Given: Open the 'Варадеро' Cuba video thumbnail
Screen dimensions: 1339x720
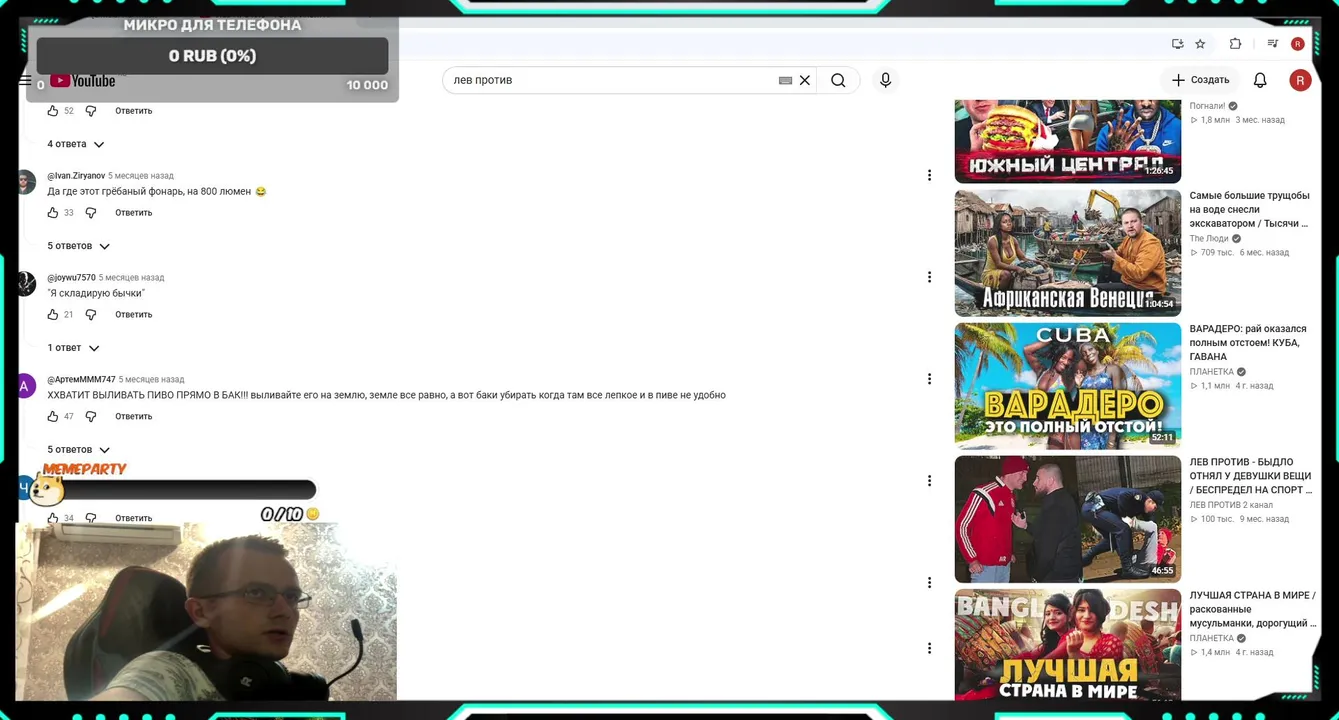Looking at the screenshot, I should point(1067,386).
